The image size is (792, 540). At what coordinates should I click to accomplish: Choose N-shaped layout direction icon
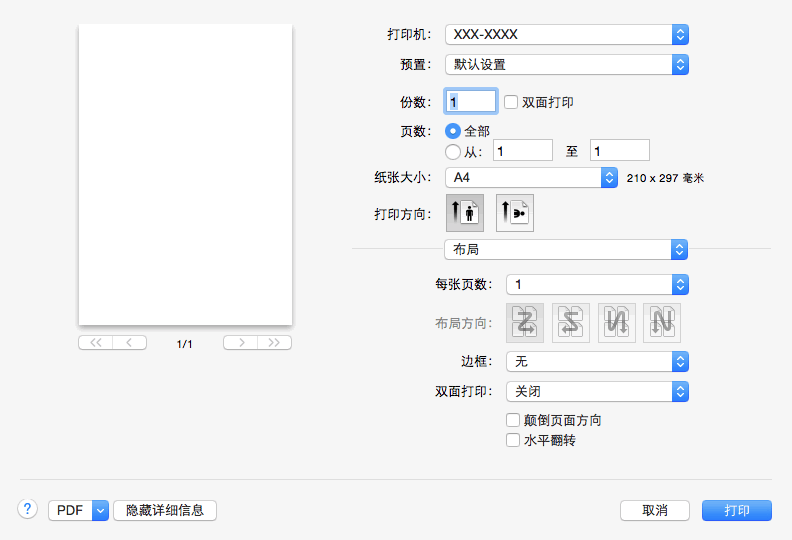click(x=662, y=323)
